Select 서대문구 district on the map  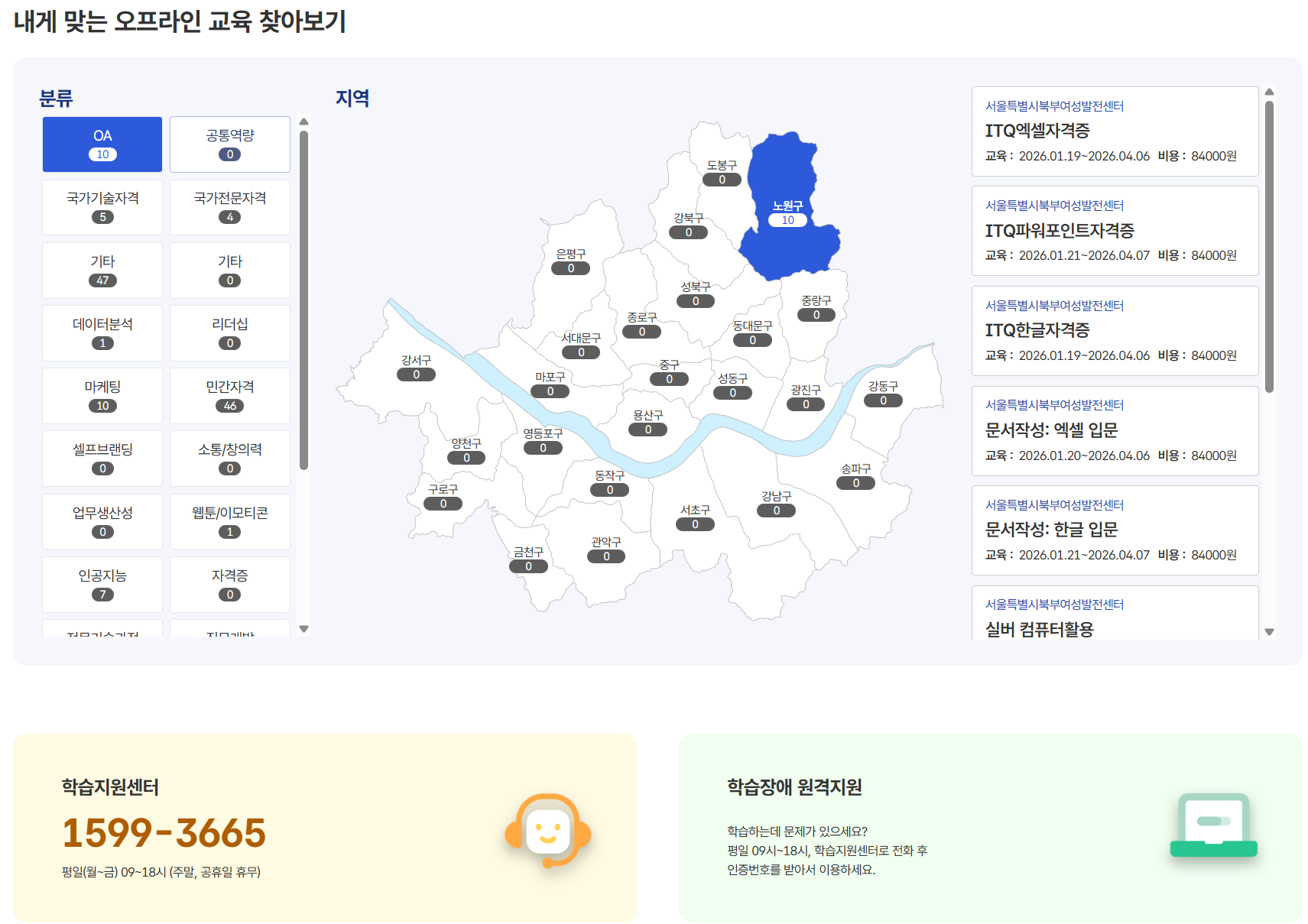click(581, 345)
